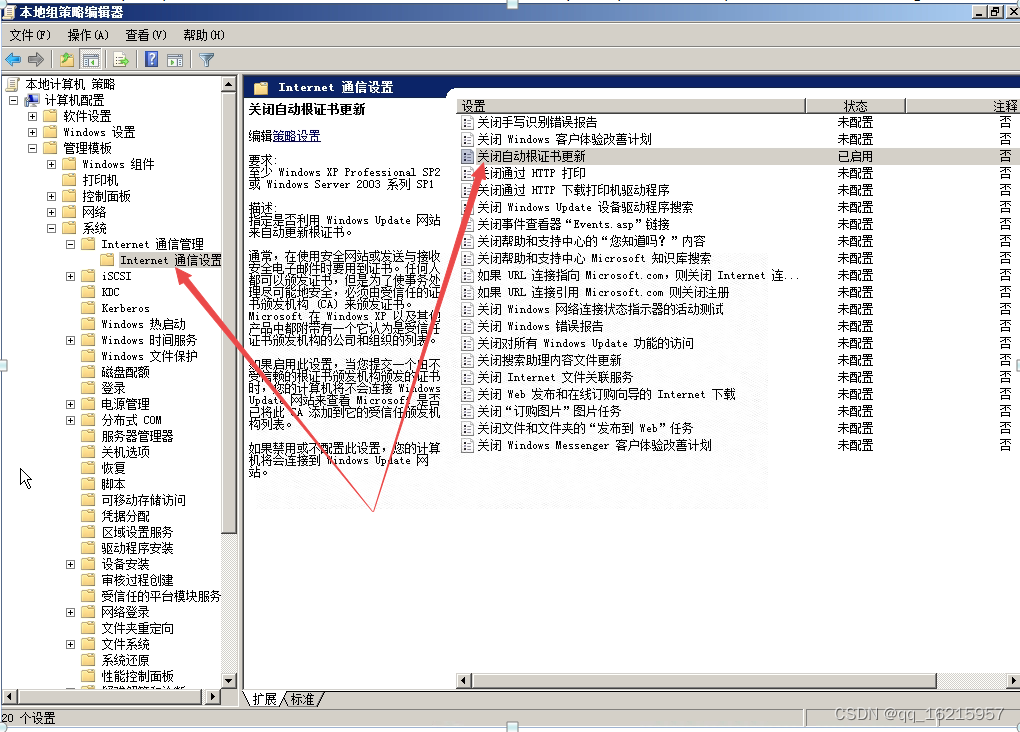
Task: Select the 可移动存储访问 tree item
Action: (x=143, y=500)
